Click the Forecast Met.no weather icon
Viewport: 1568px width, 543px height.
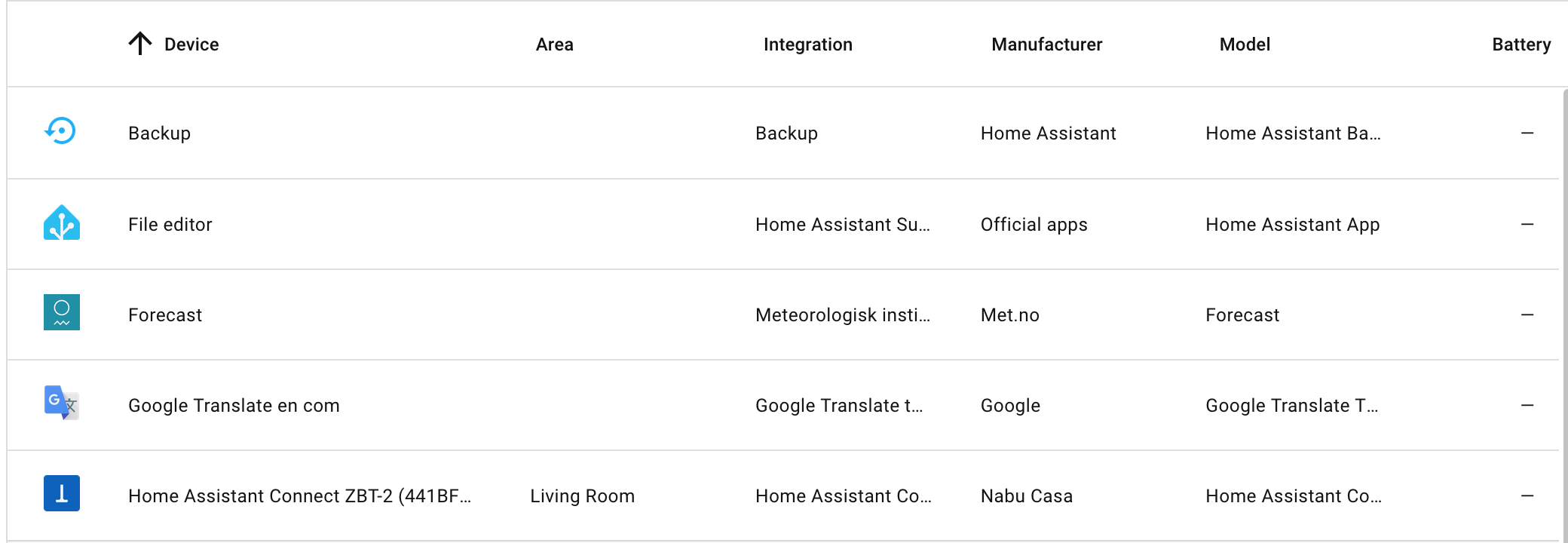click(62, 312)
